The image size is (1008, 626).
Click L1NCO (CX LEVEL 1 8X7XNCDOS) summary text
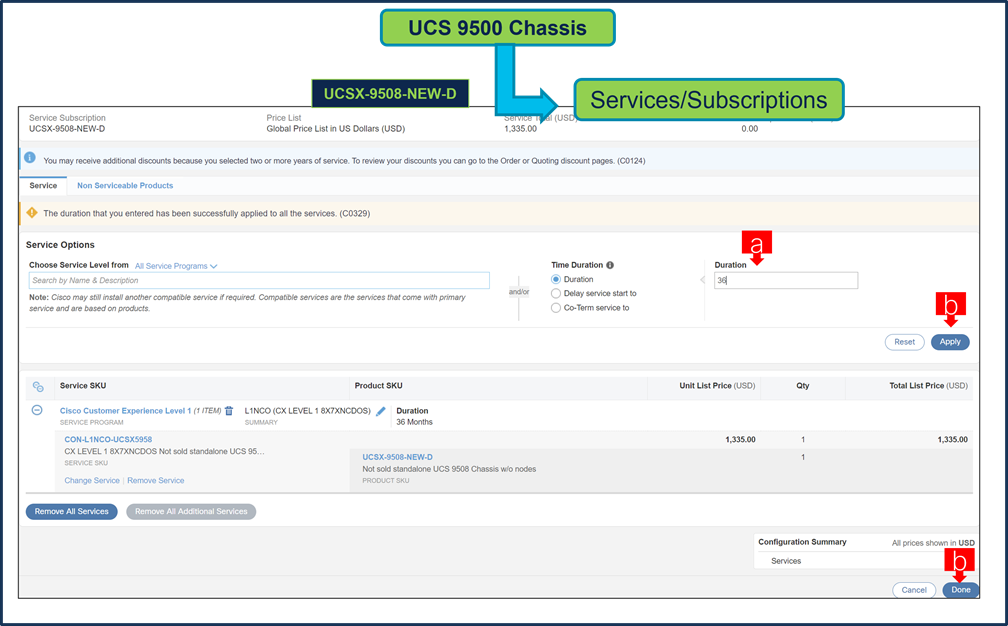point(307,411)
